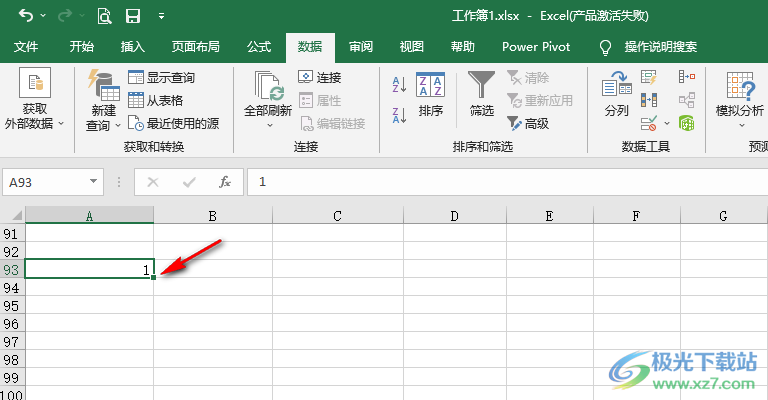768x400 pixels.
Task: Expand the 全部刷新 dropdown arrow
Action: tap(269, 126)
